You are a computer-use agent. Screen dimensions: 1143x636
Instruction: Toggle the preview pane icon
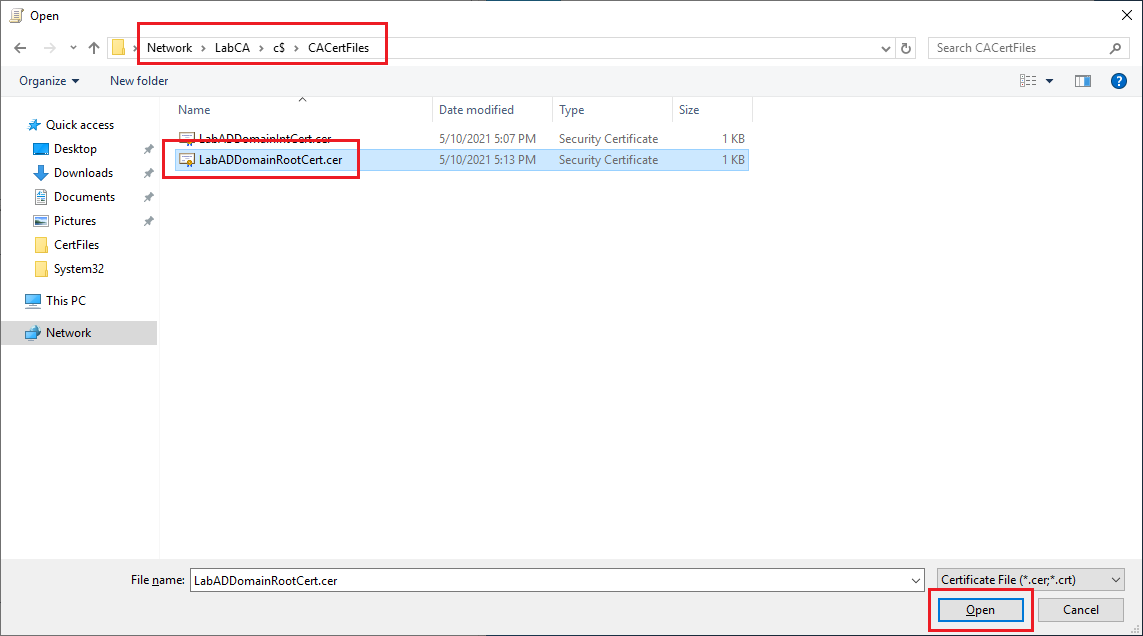click(x=1082, y=81)
